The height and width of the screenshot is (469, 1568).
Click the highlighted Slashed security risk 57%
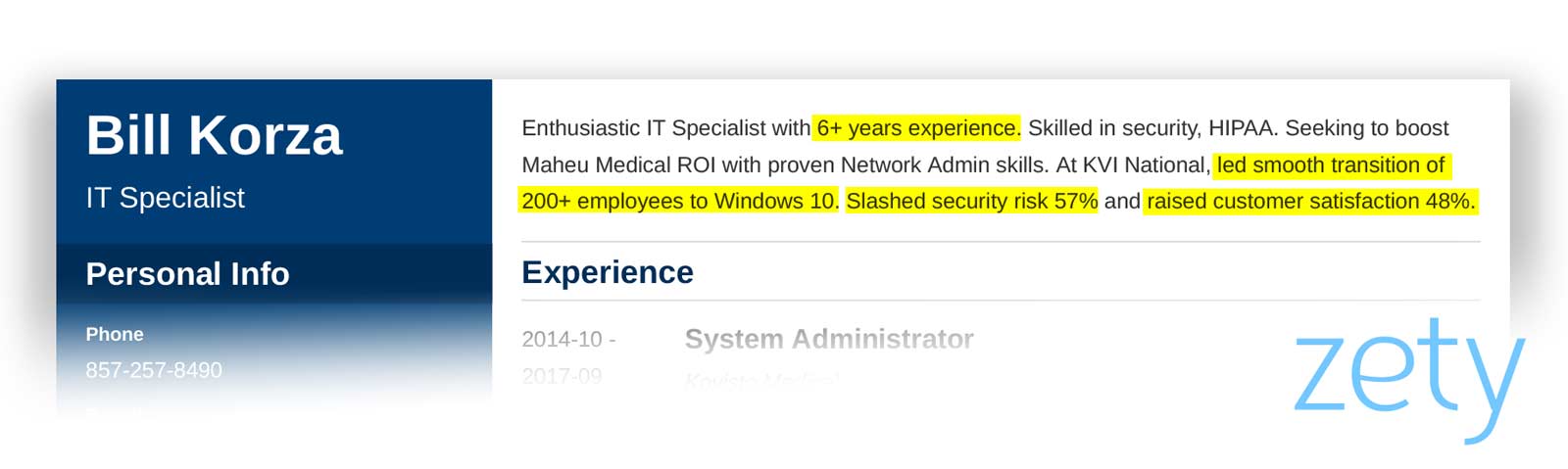[x=971, y=201]
